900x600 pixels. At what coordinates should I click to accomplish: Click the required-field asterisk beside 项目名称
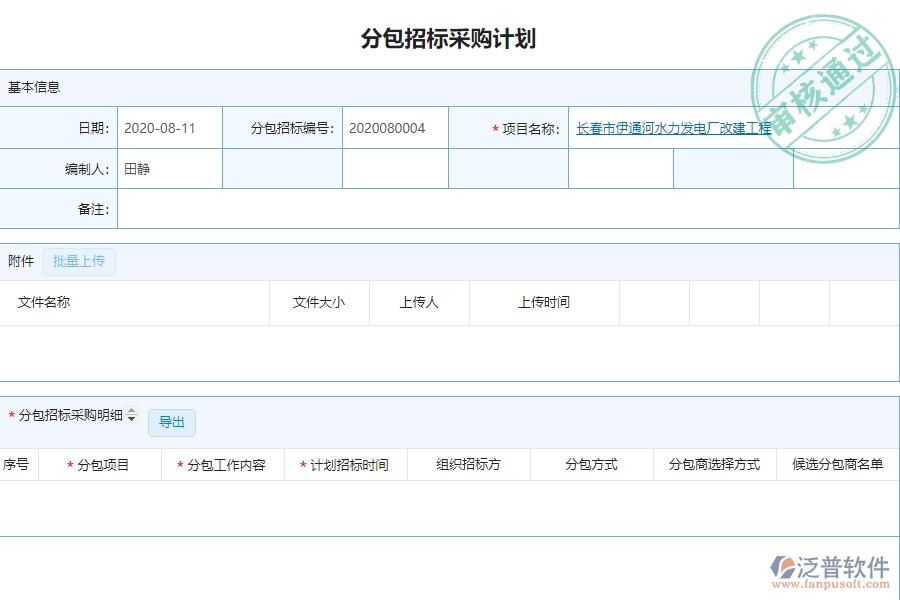pyautogui.click(x=492, y=128)
